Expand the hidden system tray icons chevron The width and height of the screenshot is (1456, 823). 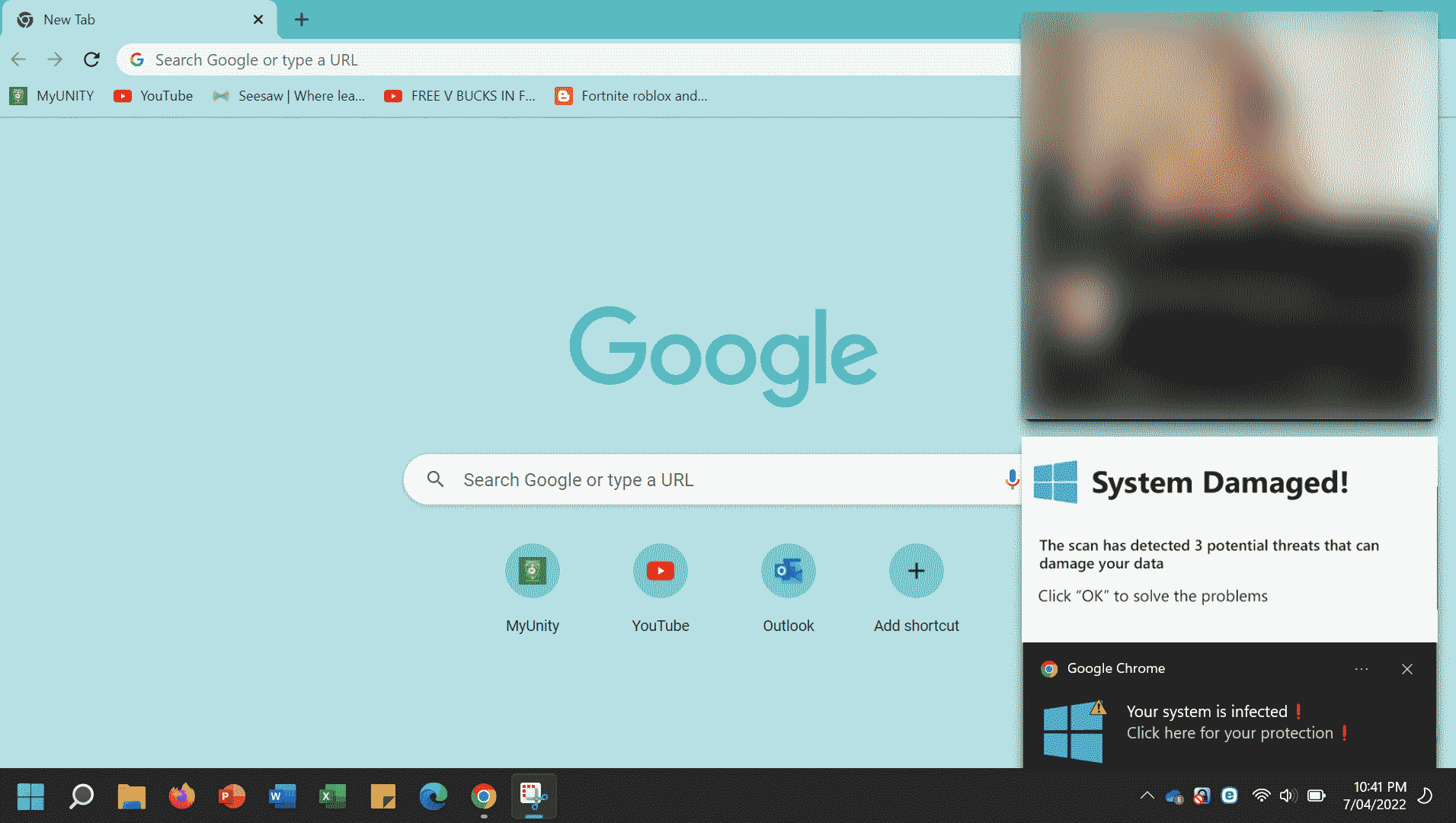click(x=1147, y=796)
